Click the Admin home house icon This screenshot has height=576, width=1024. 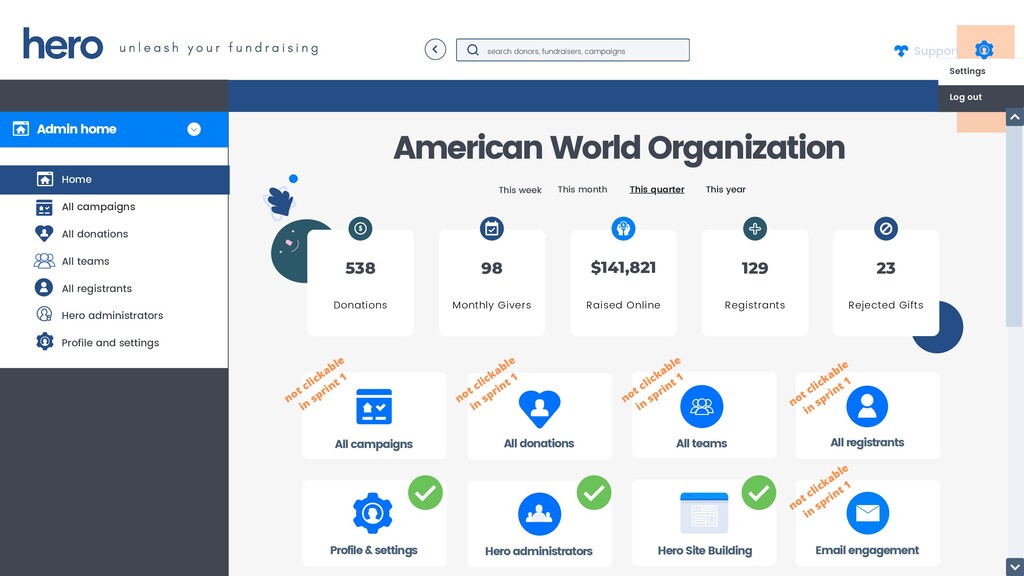point(21,129)
